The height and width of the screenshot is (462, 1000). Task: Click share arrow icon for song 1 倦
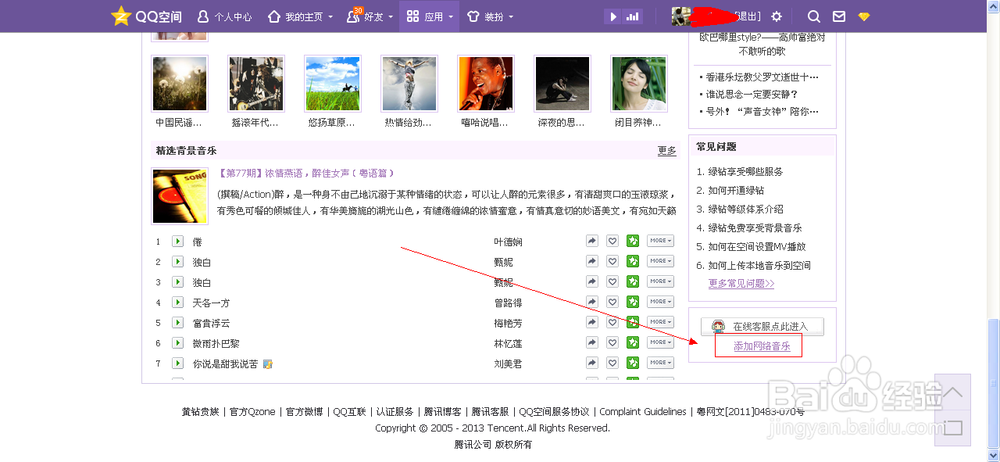592,241
